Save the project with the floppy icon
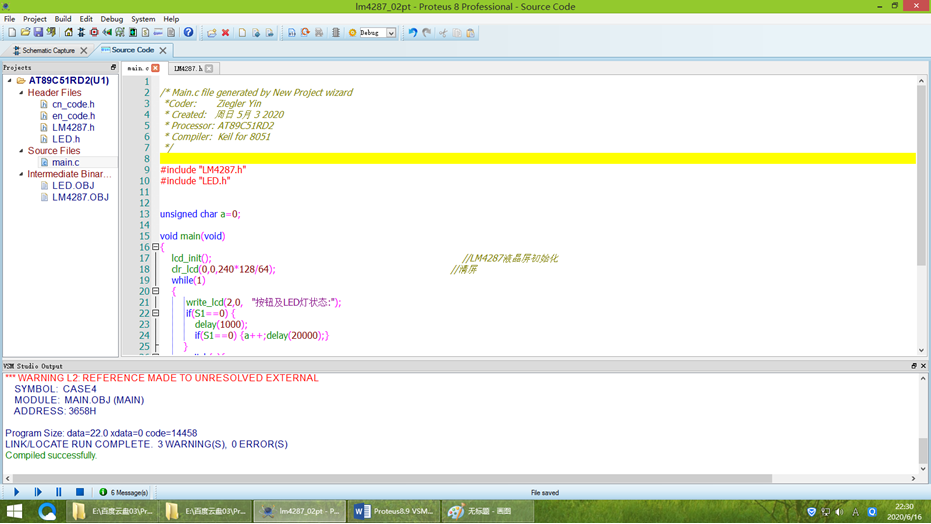Viewport: 931px width, 524px height. [38, 33]
